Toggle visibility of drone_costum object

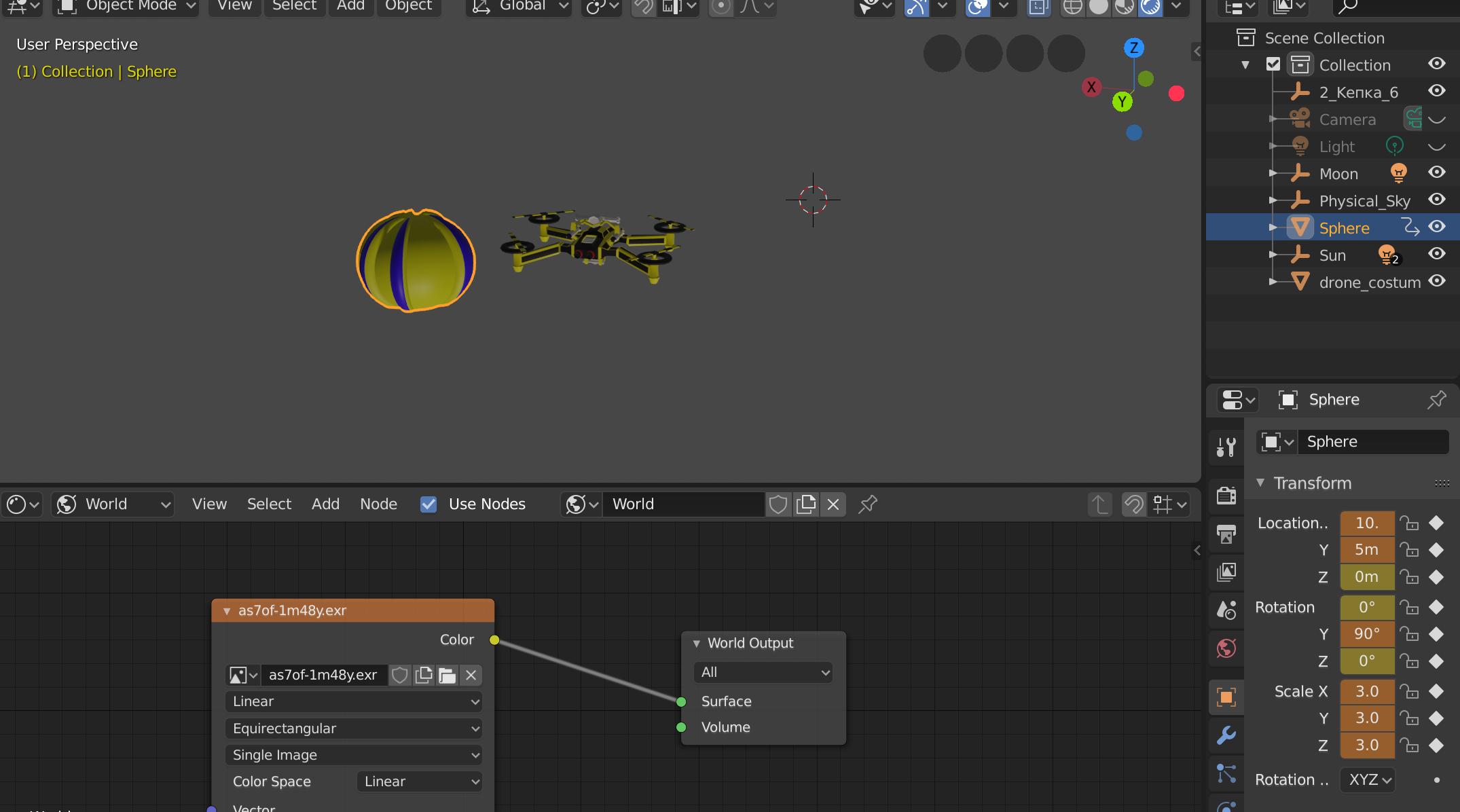(x=1436, y=282)
